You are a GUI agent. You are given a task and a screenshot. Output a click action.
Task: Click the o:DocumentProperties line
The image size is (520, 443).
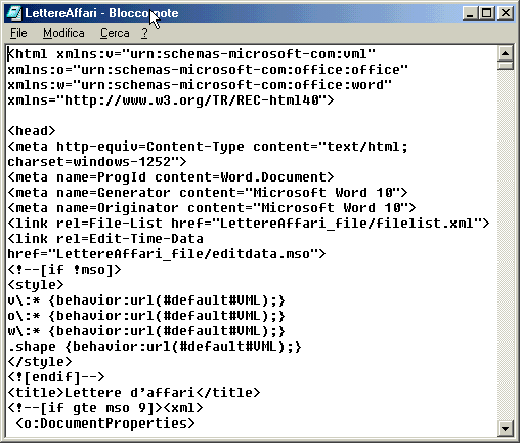pyautogui.click(x=105, y=423)
